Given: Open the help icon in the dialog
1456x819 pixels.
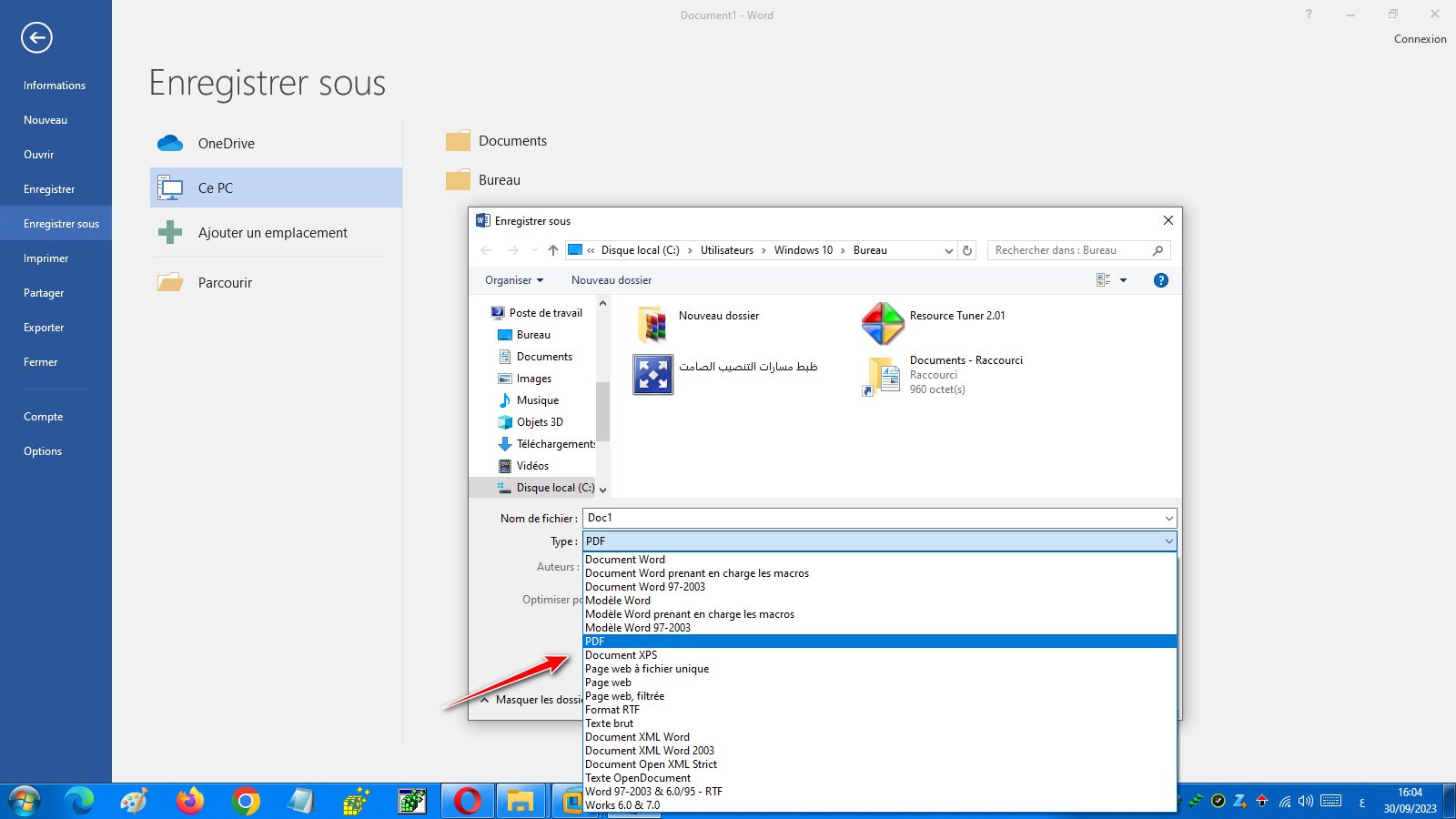Looking at the screenshot, I should pos(1161,280).
